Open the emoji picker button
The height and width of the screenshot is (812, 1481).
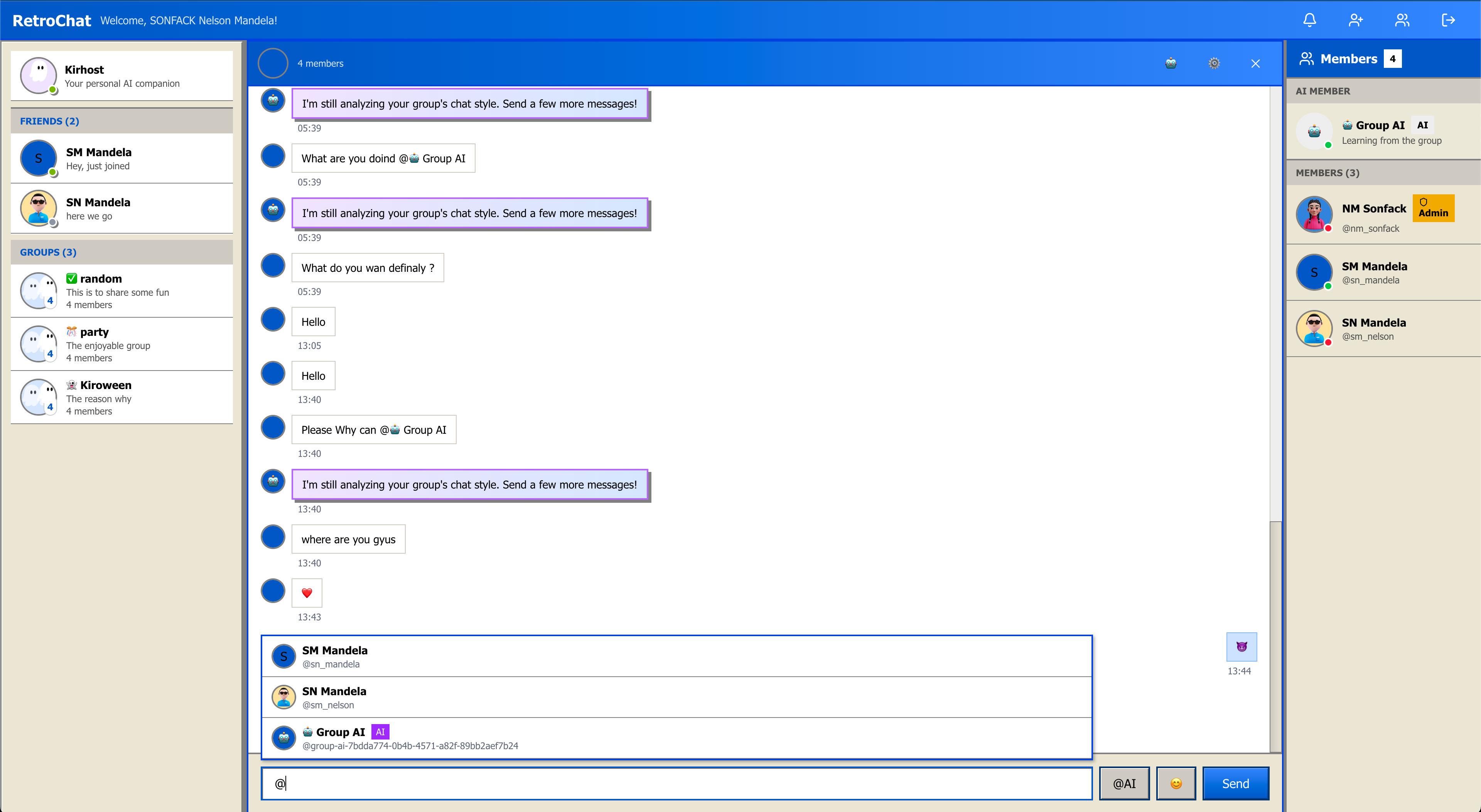click(1176, 783)
